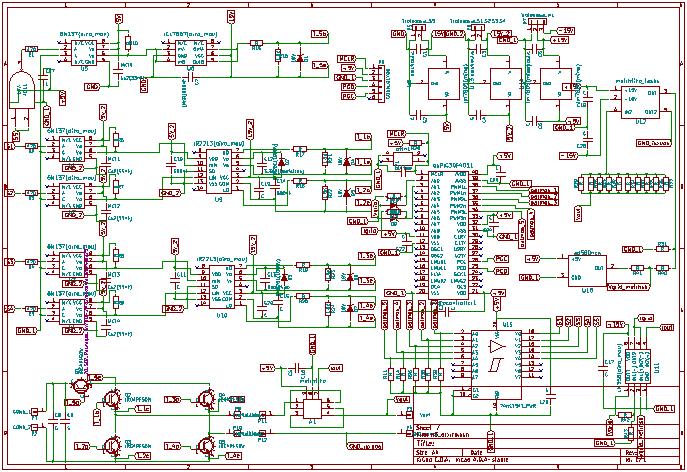687x472 pixels.
Task: Select the U16 ad580 voltage reference block
Action: 587,271
